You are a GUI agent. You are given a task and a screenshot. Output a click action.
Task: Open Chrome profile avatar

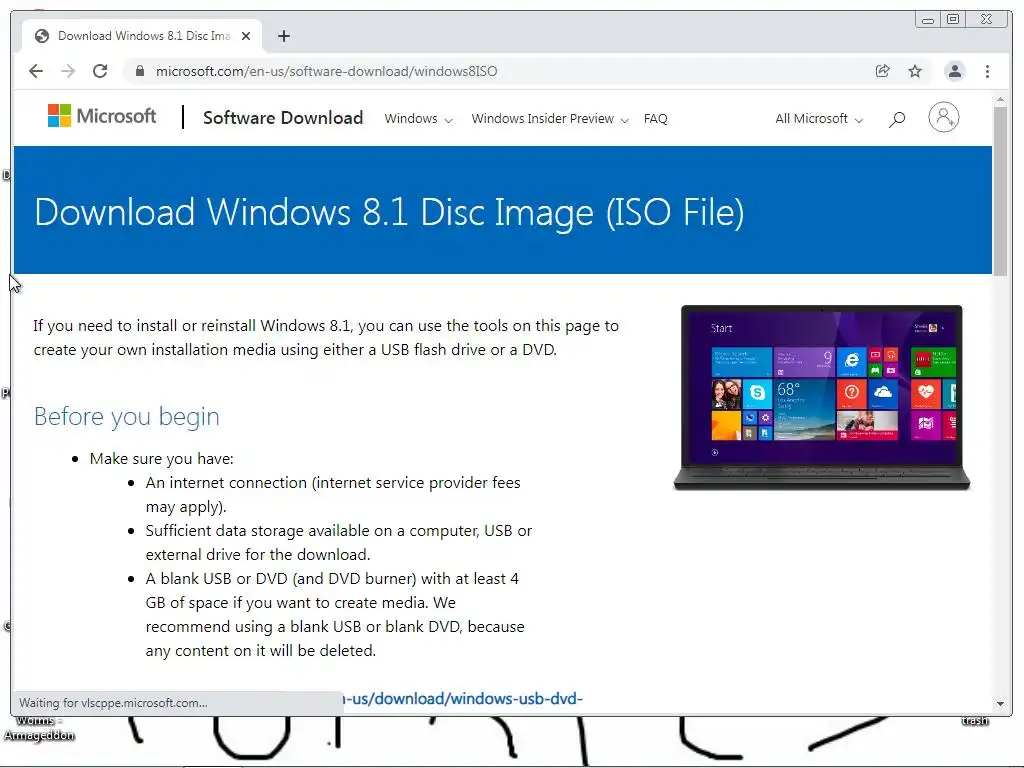click(x=955, y=71)
